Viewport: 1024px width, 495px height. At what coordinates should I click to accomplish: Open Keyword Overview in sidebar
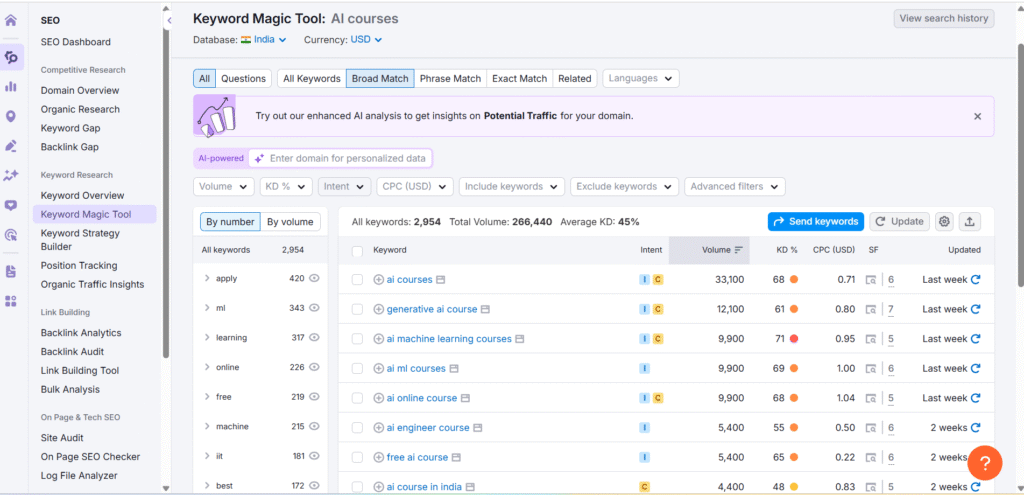click(82, 195)
